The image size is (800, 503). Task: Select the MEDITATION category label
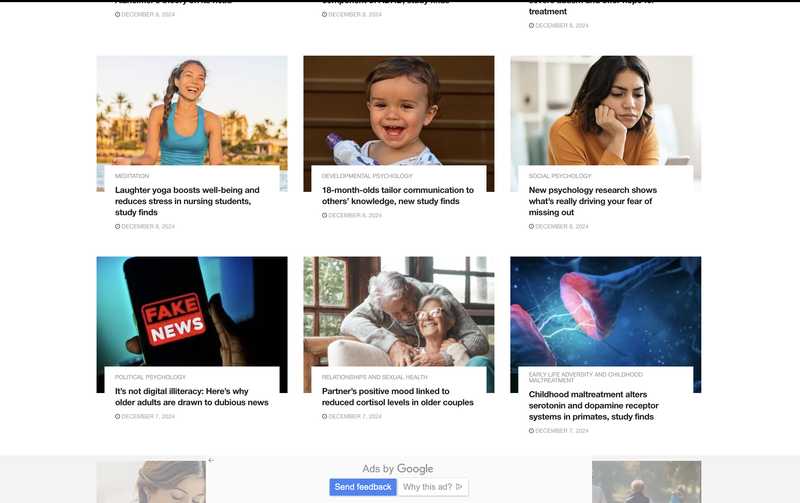click(x=132, y=176)
